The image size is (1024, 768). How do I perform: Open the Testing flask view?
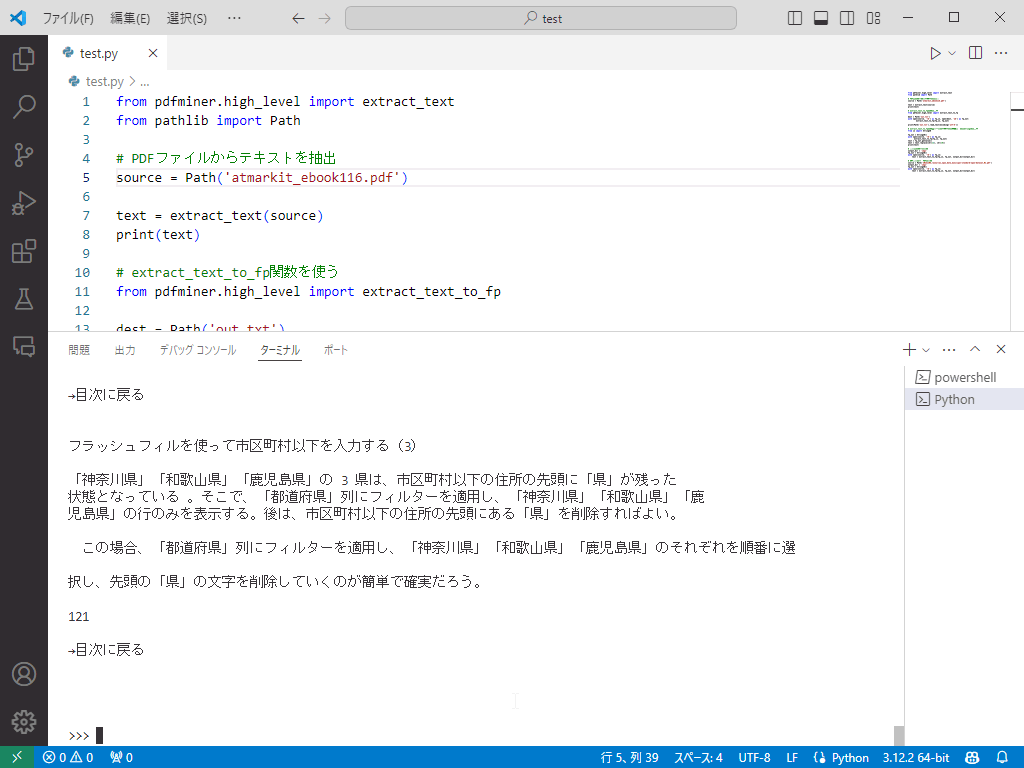23,298
